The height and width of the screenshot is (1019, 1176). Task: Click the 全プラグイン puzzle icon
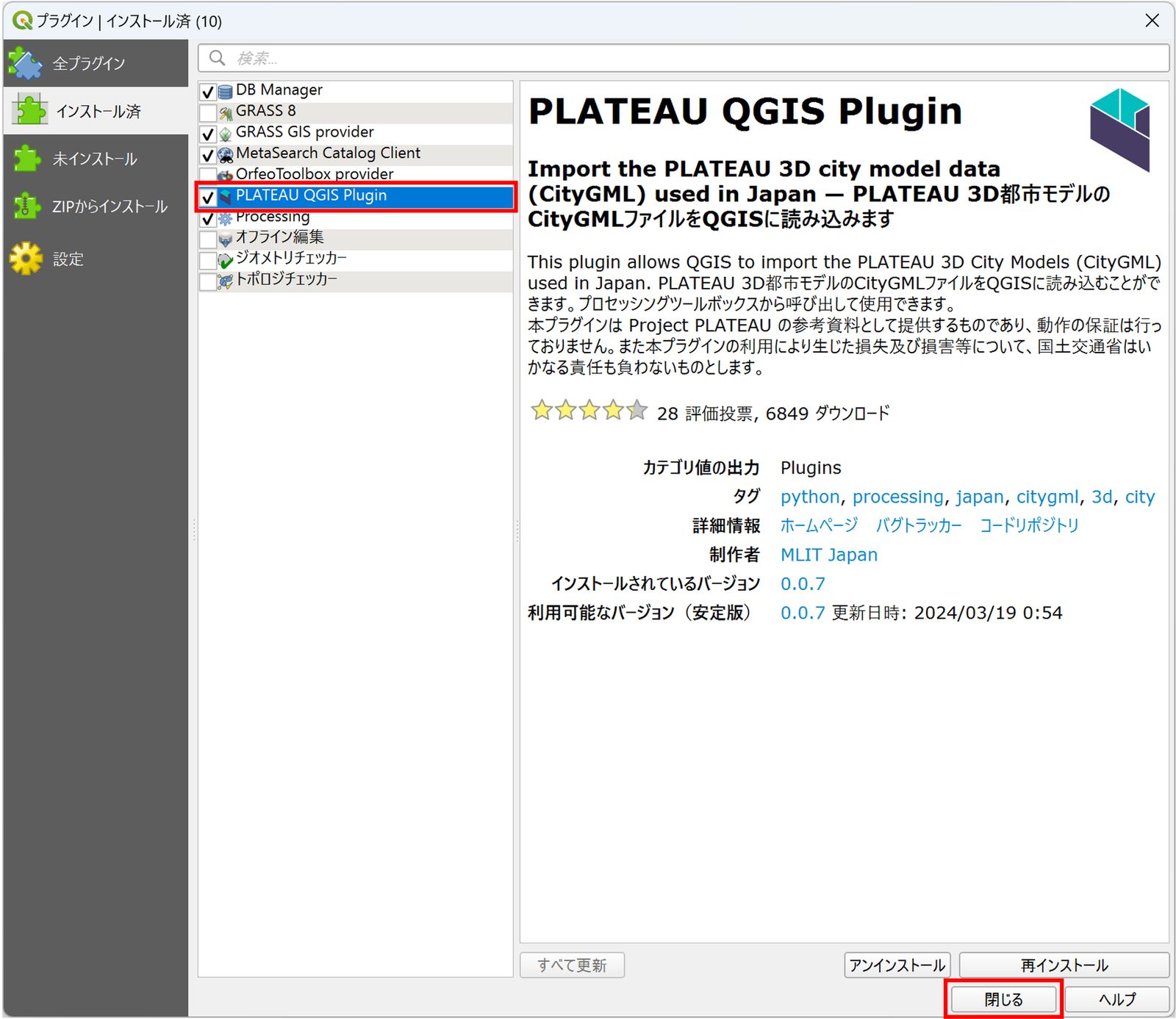(x=26, y=63)
